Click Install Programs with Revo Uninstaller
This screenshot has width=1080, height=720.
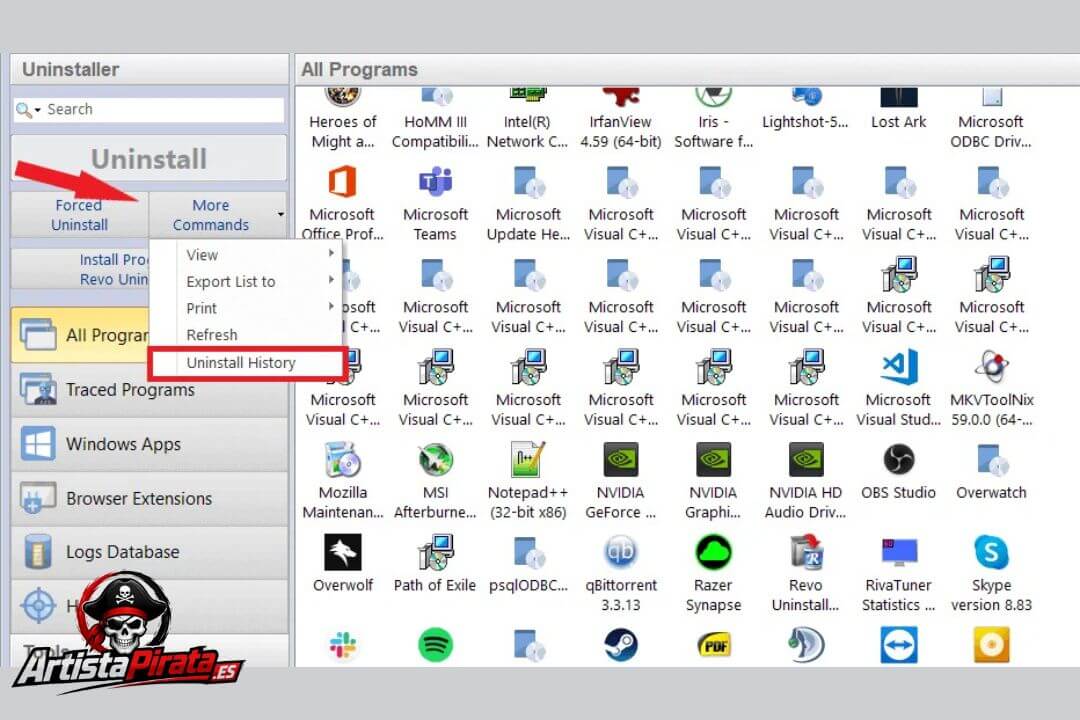coord(81,269)
